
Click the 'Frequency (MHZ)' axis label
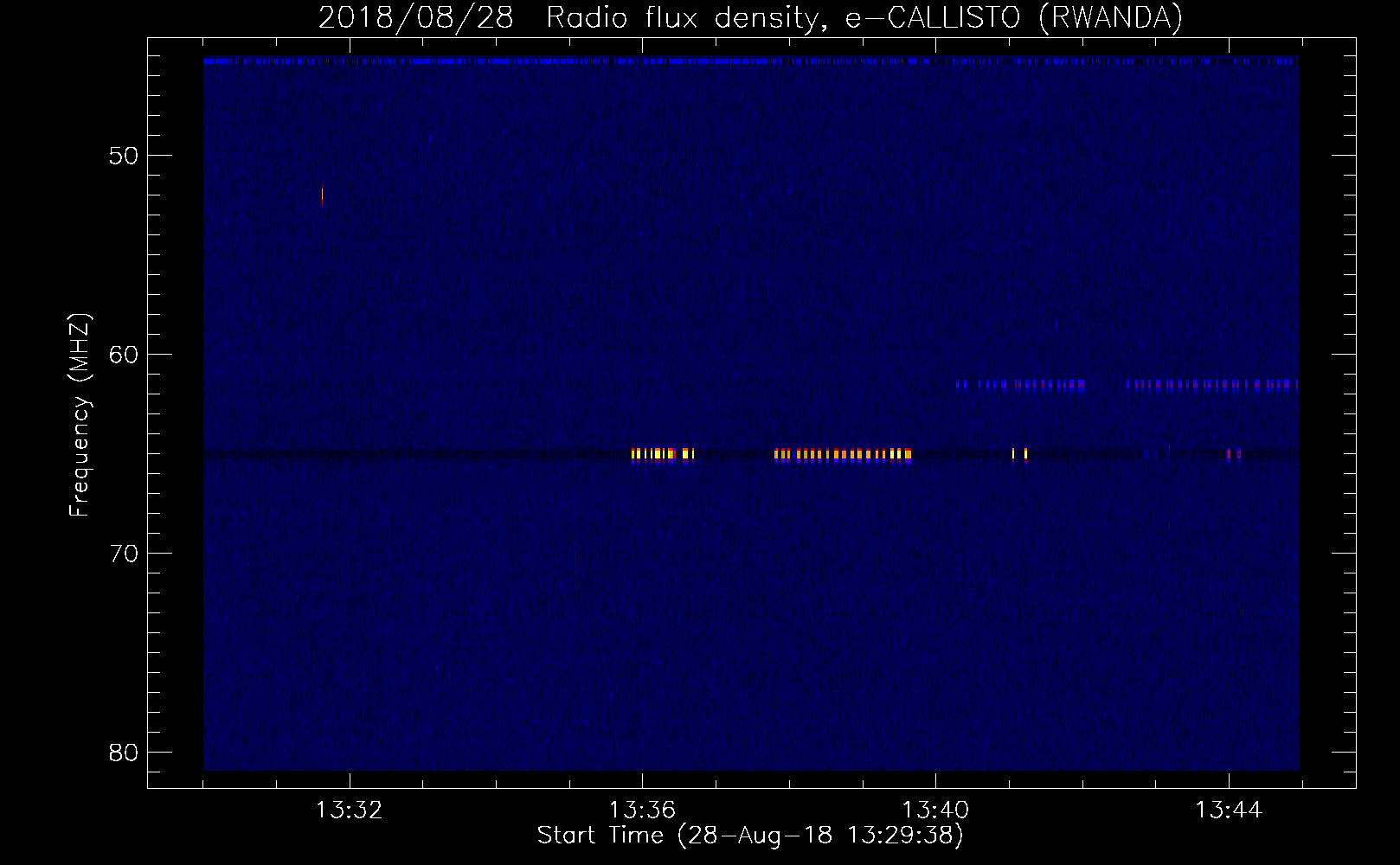tap(79, 415)
